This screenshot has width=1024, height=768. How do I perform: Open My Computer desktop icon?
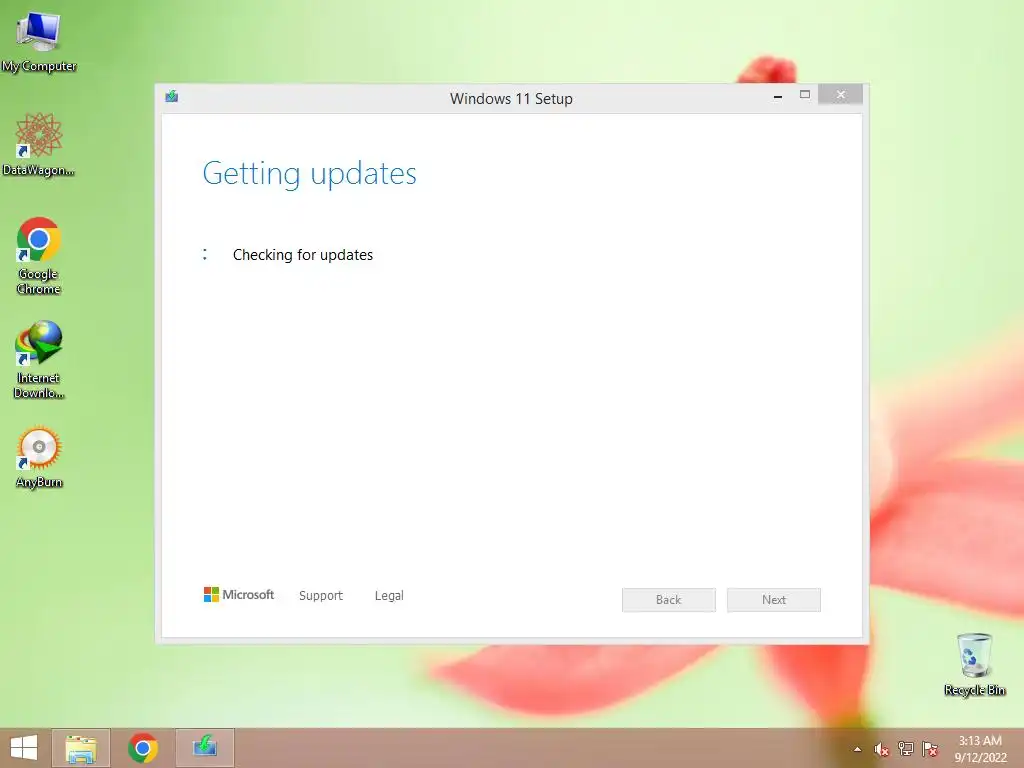click(39, 40)
